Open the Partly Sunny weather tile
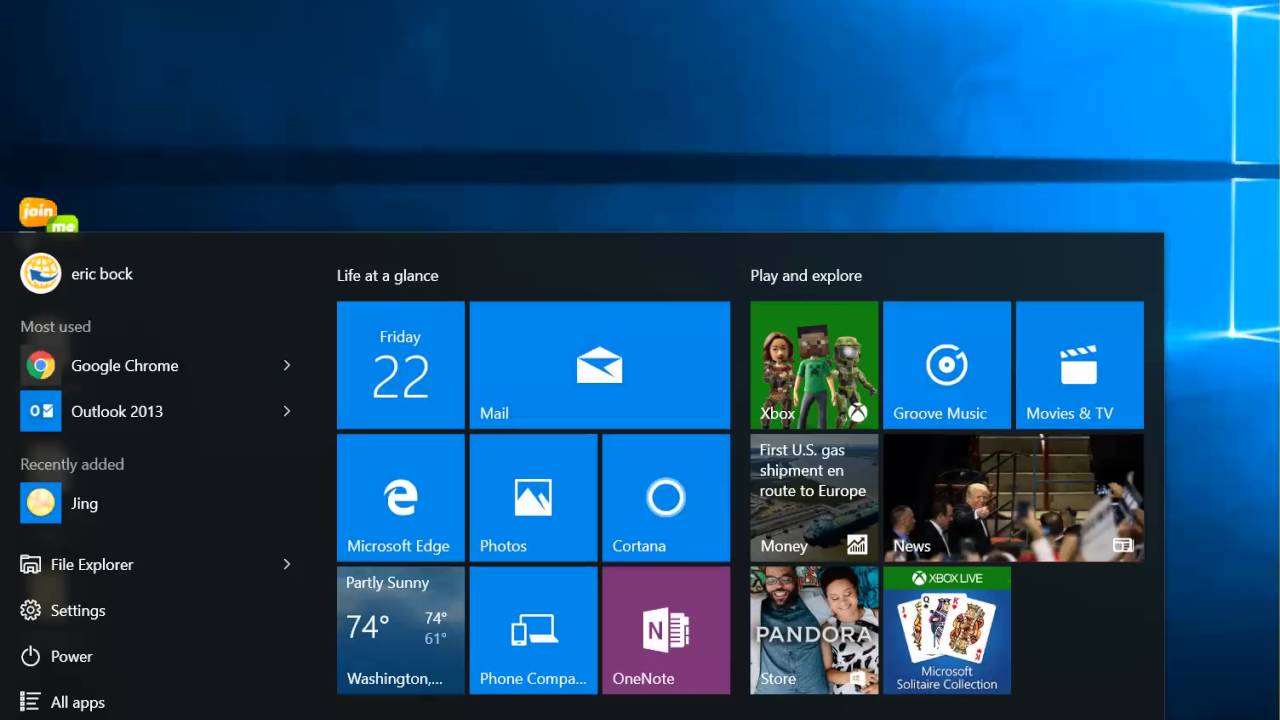Image resolution: width=1280 pixels, height=720 pixels. 400,630
